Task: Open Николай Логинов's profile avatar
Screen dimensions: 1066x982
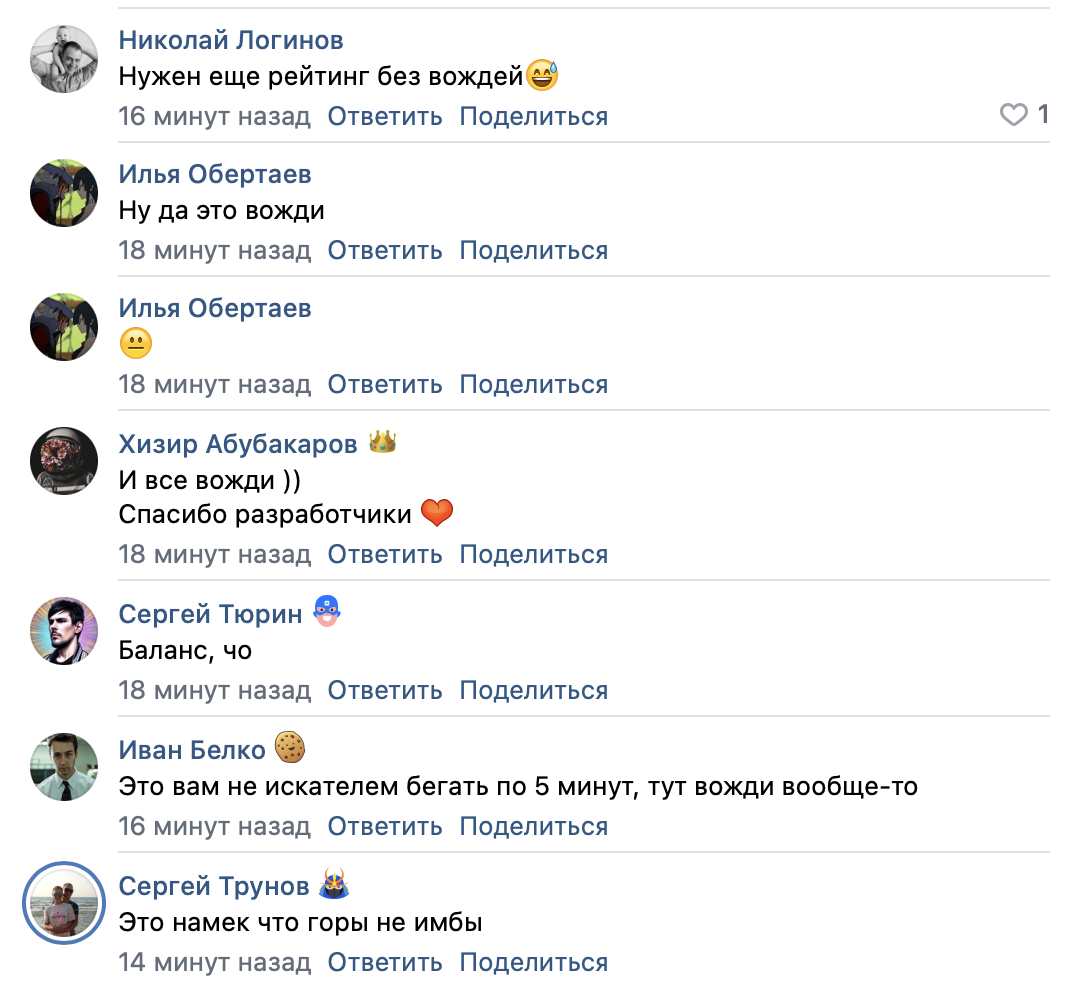Action: pyautogui.click(x=64, y=59)
